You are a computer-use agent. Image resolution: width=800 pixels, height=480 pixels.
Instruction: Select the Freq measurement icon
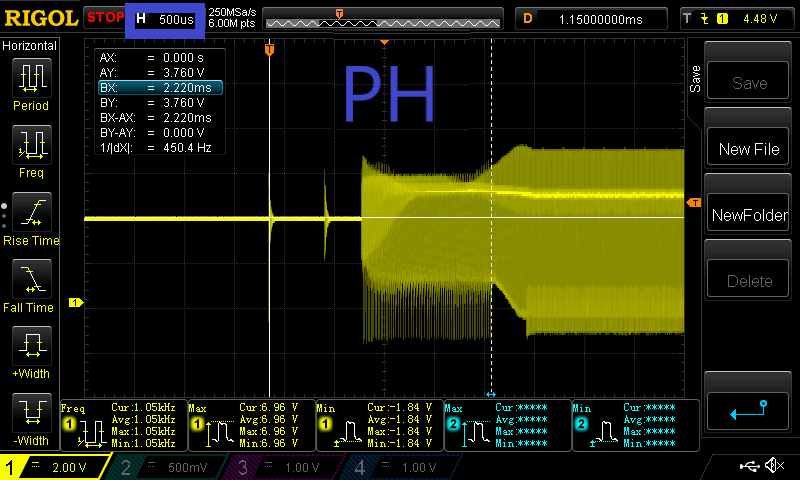click(32, 144)
